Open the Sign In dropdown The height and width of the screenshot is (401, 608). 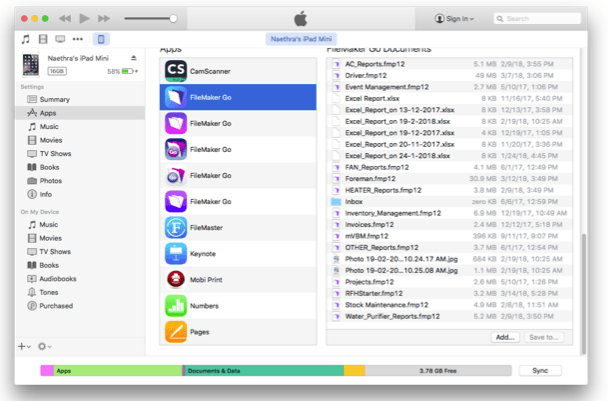coord(455,18)
